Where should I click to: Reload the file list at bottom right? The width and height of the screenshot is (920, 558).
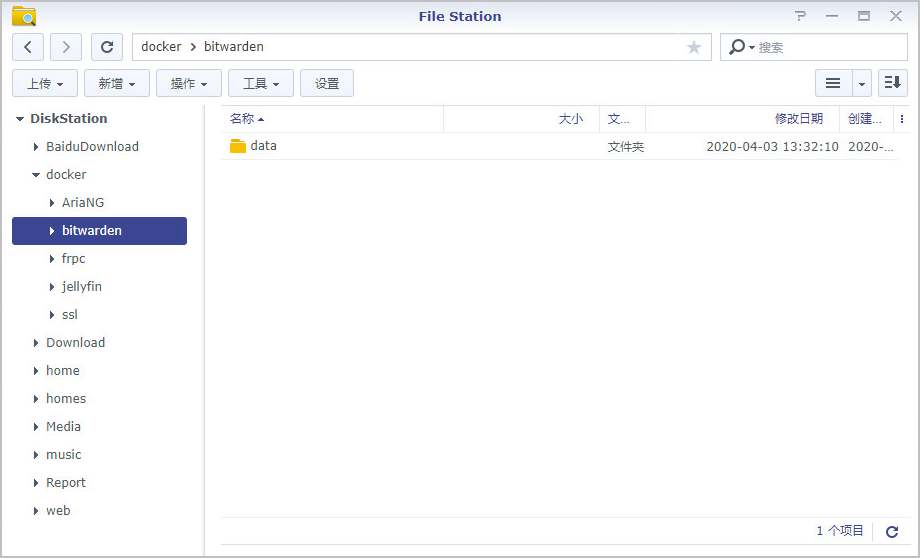pyautogui.click(x=892, y=532)
